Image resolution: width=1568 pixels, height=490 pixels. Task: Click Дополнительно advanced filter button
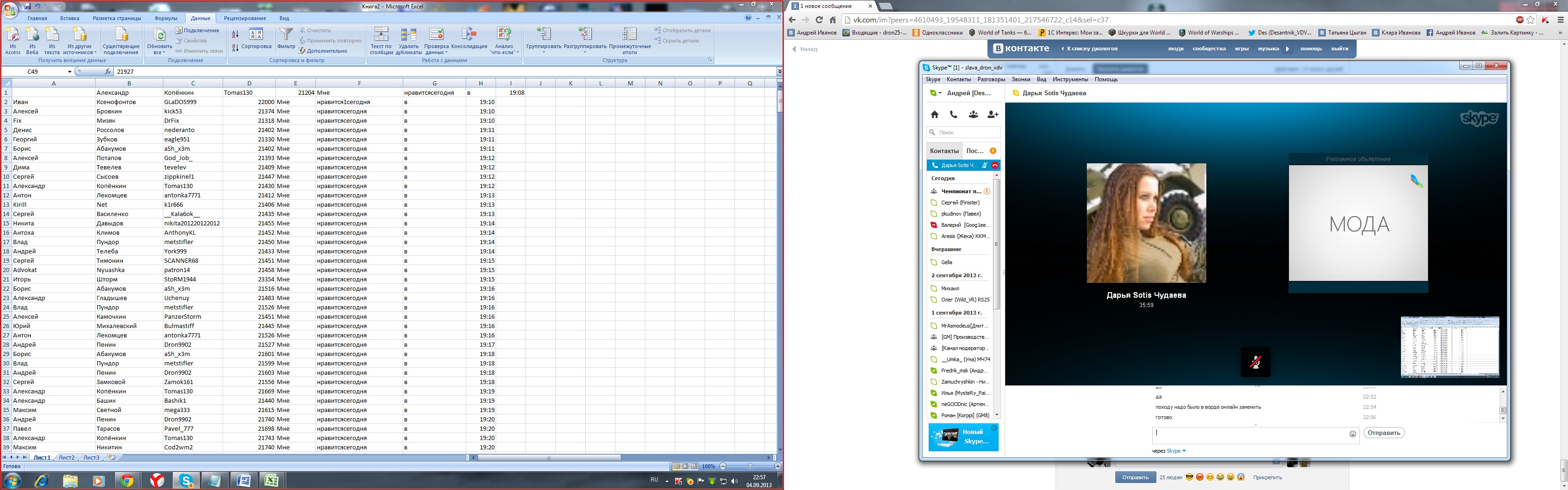(323, 51)
